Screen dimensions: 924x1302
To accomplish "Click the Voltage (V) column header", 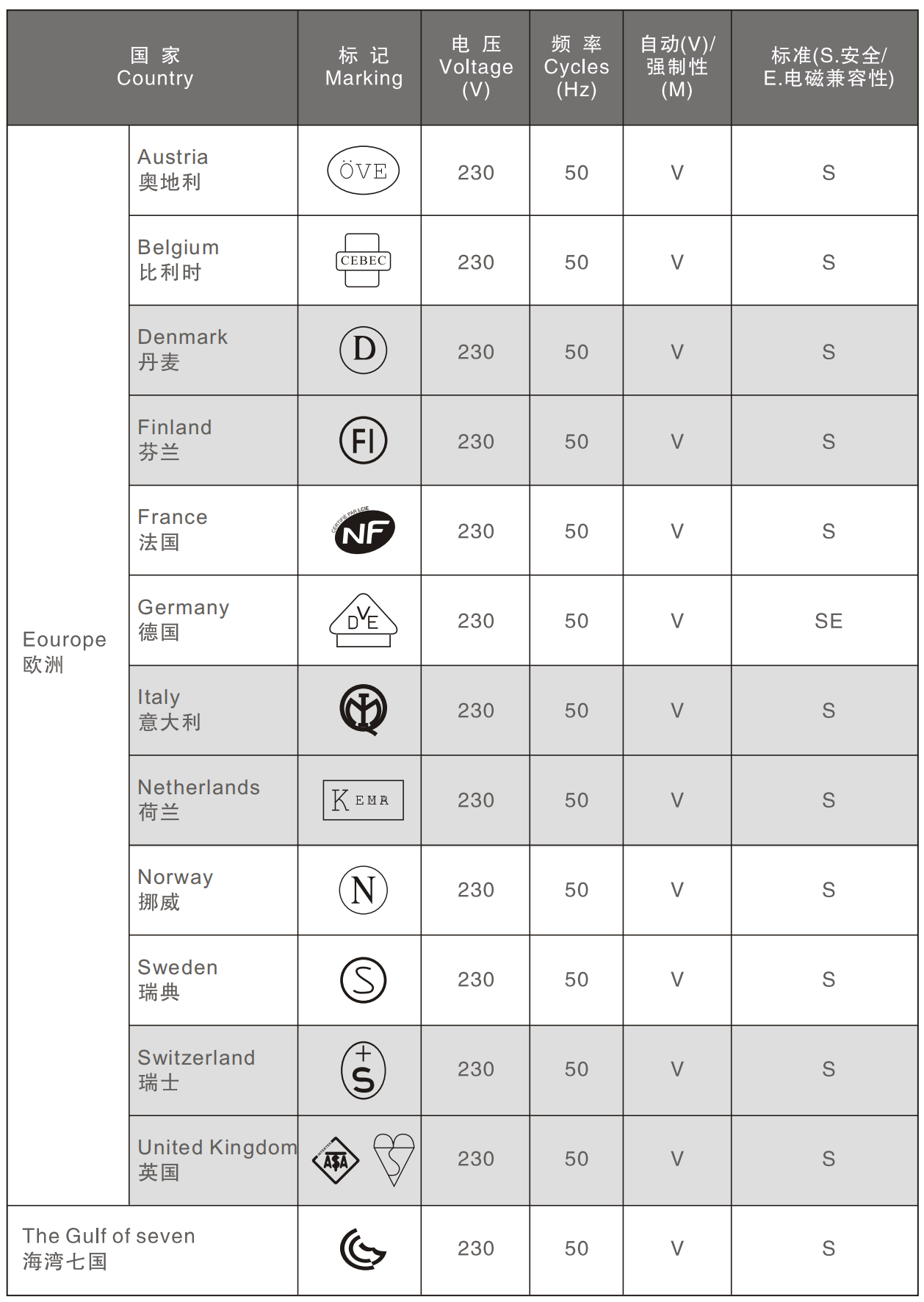I will (476, 67).
